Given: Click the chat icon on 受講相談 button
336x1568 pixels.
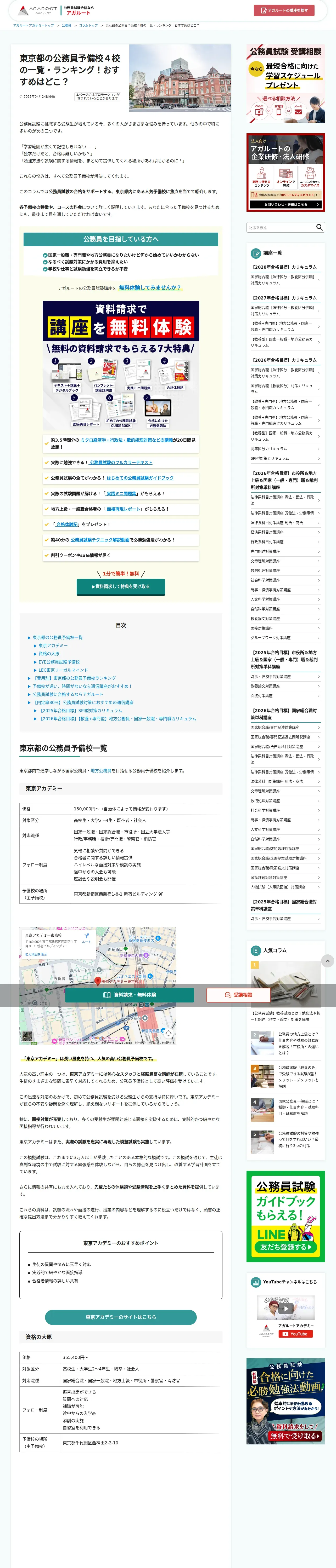Looking at the screenshot, I should coord(228,995).
